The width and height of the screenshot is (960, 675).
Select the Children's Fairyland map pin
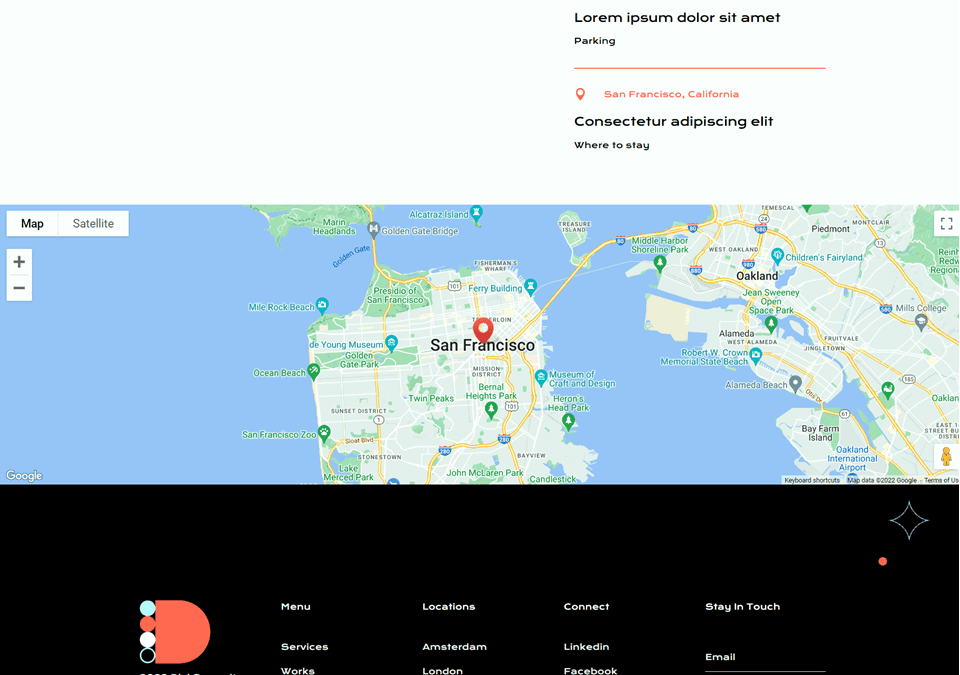(x=777, y=256)
